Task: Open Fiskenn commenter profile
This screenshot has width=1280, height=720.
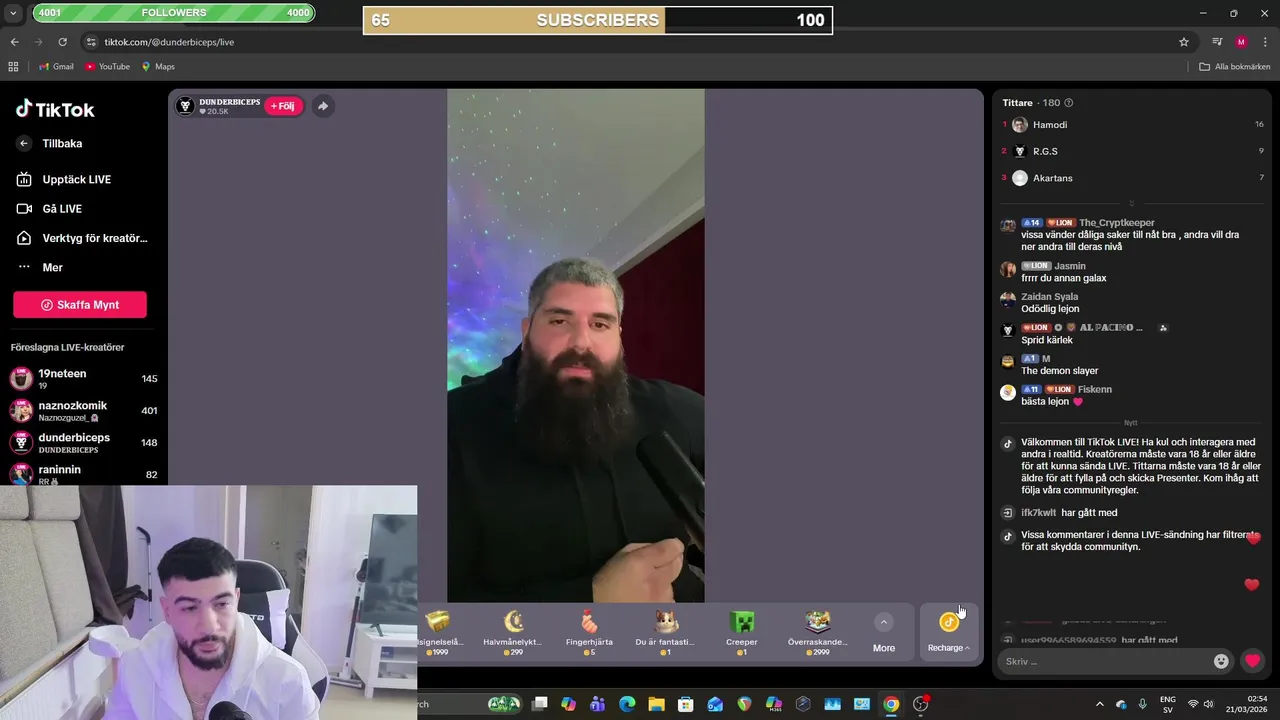Action: [1095, 389]
